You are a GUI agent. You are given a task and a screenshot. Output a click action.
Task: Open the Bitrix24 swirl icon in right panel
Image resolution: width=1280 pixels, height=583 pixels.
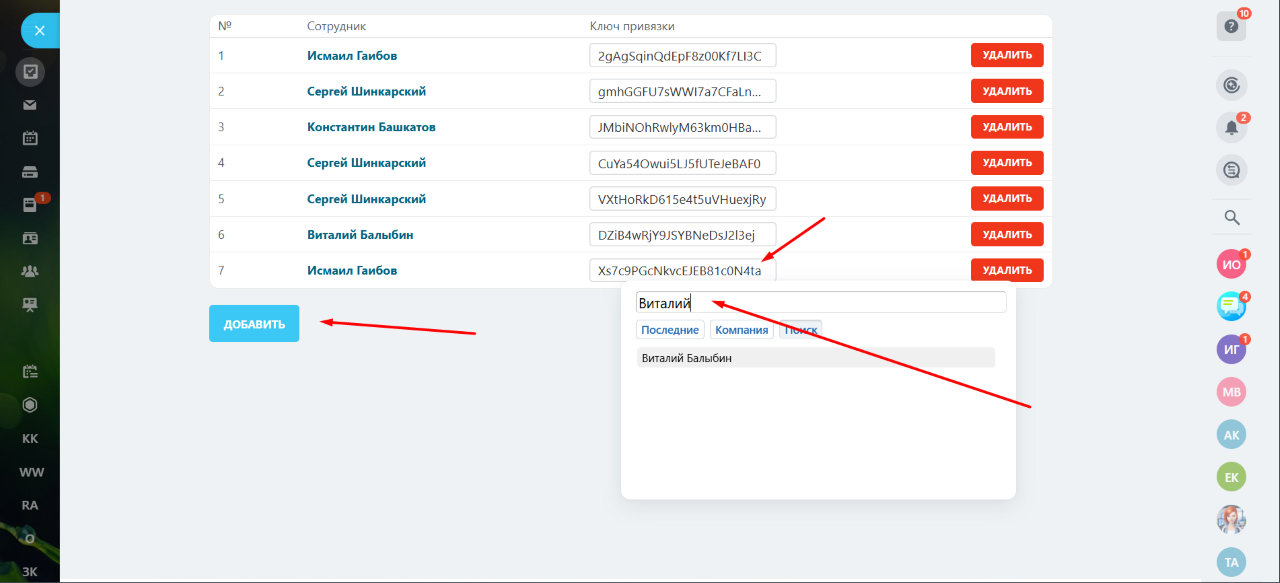click(x=1231, y=86)
